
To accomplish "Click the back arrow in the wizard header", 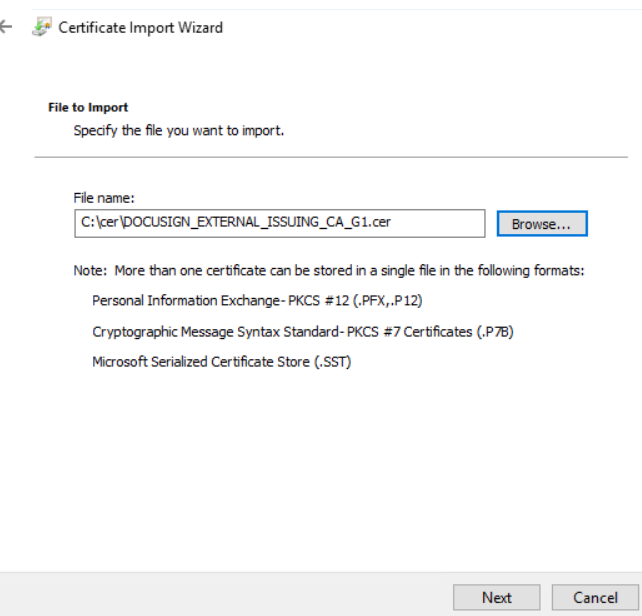I will pyautogui.click(x=10, y=28).
